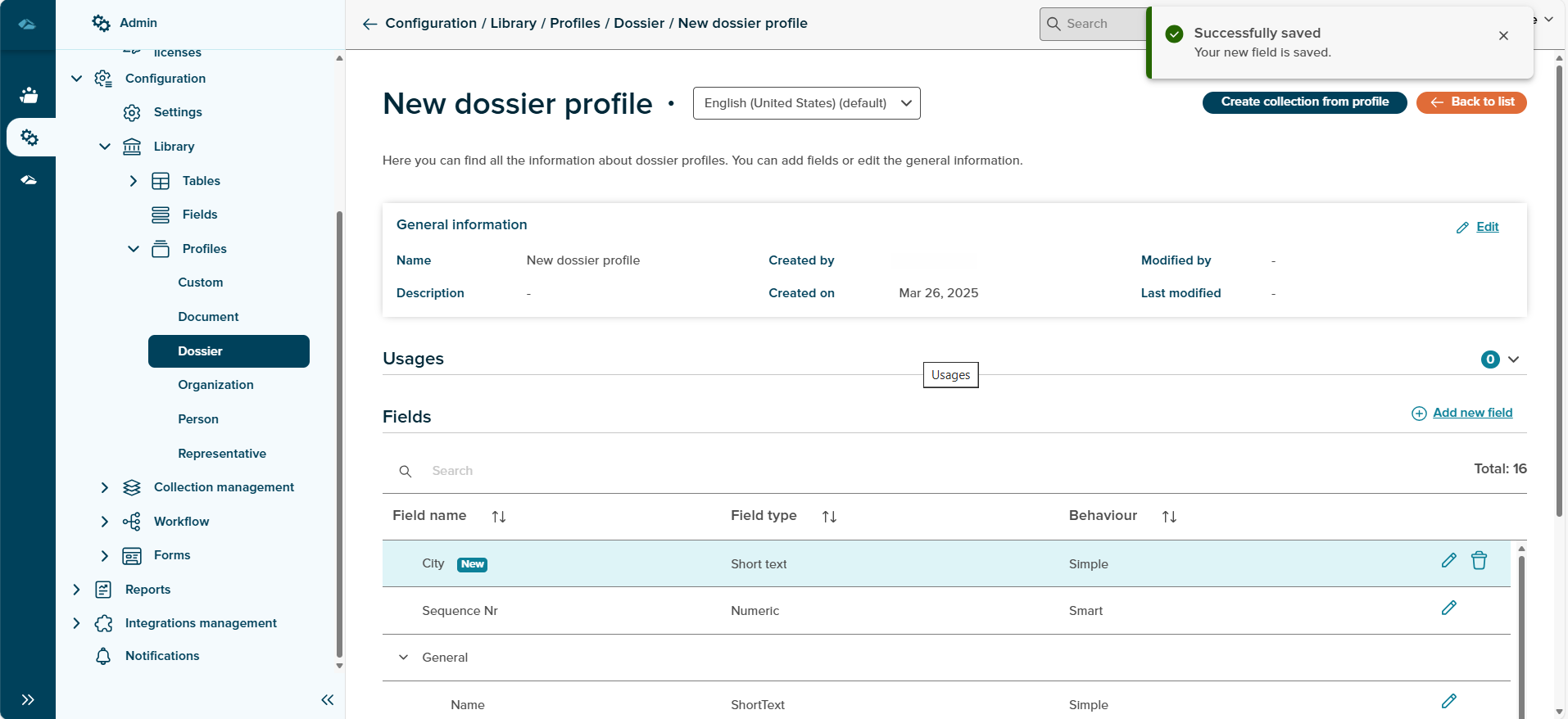Click the Library breadcrumb link
The image size is (1568, 719).
(513, 23)
